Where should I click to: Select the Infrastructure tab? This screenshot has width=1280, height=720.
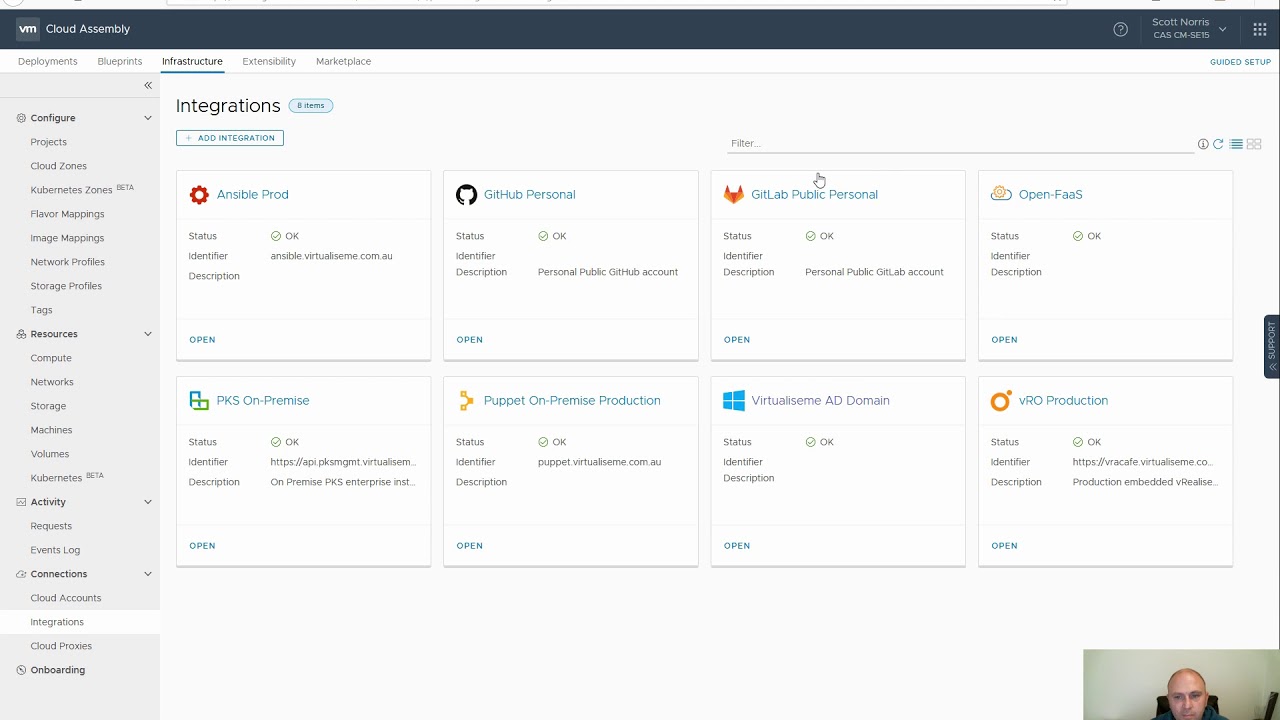click(192, 61)
